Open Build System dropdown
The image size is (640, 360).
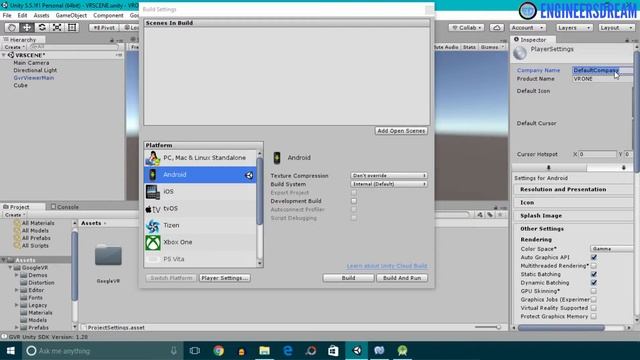tap(389, 184)
